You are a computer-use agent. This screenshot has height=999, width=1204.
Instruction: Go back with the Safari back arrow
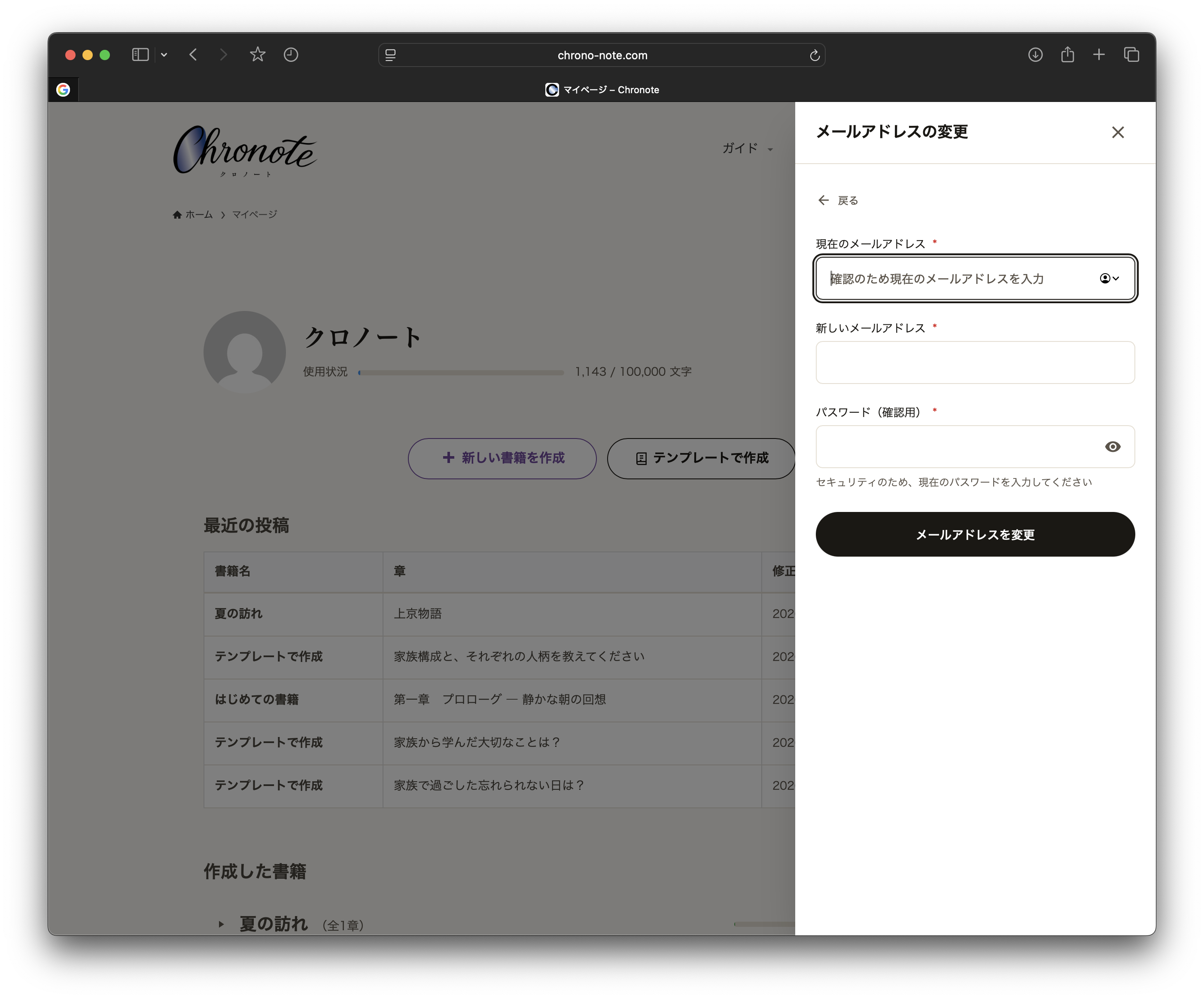[x=193, y=55]
